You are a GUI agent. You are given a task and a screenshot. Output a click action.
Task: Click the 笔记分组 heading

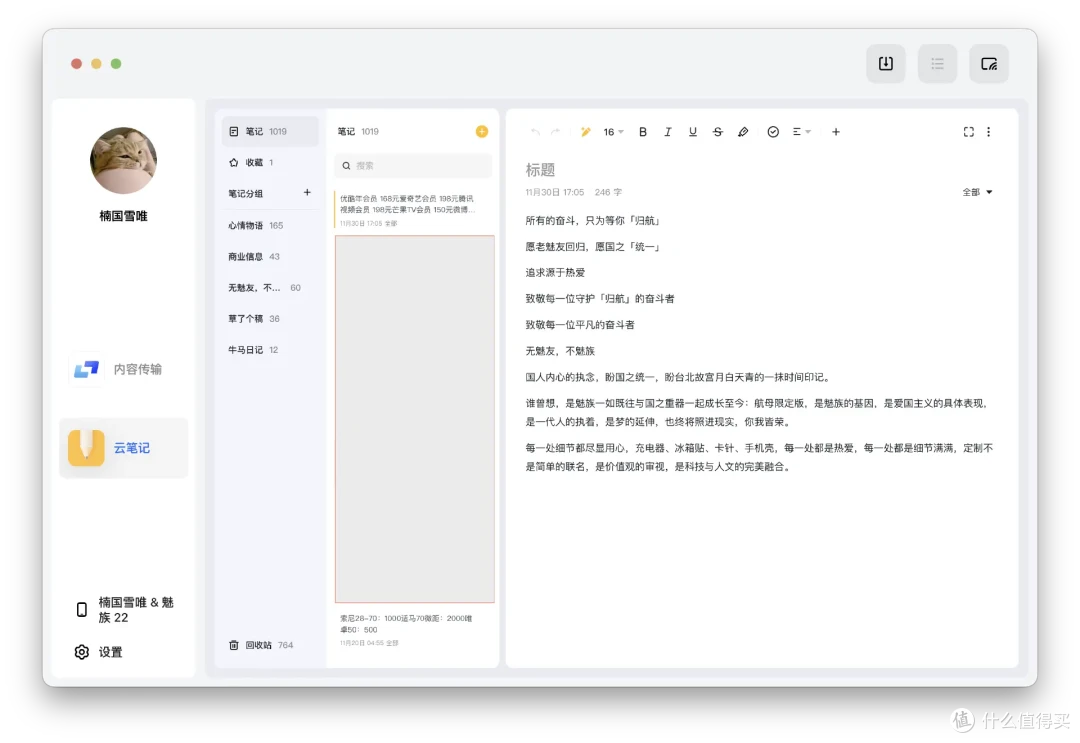[x=246, y=193]
